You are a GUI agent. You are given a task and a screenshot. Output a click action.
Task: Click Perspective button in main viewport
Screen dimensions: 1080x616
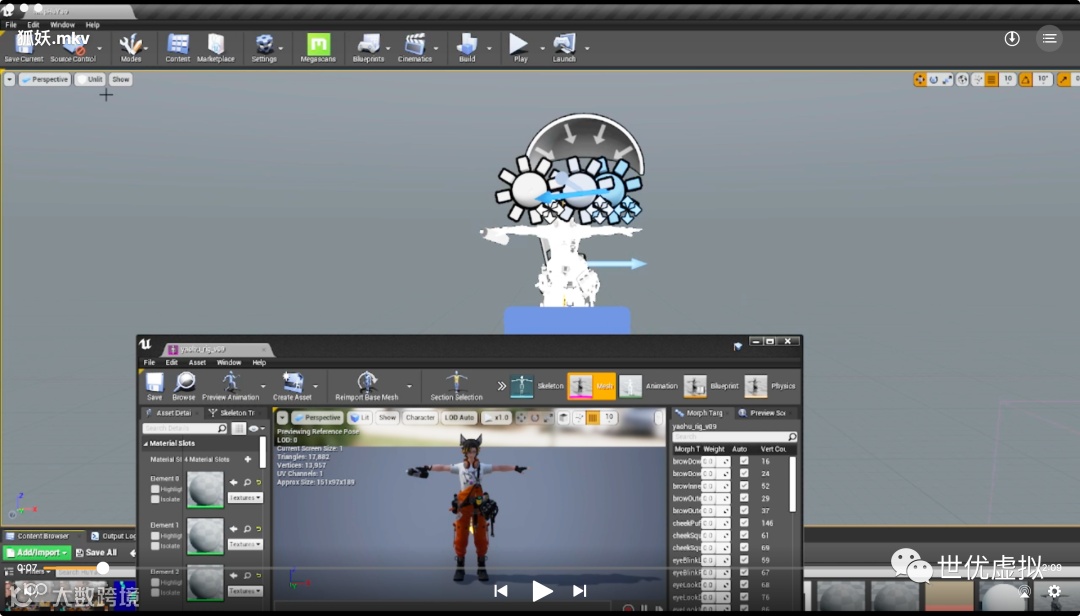45,79
